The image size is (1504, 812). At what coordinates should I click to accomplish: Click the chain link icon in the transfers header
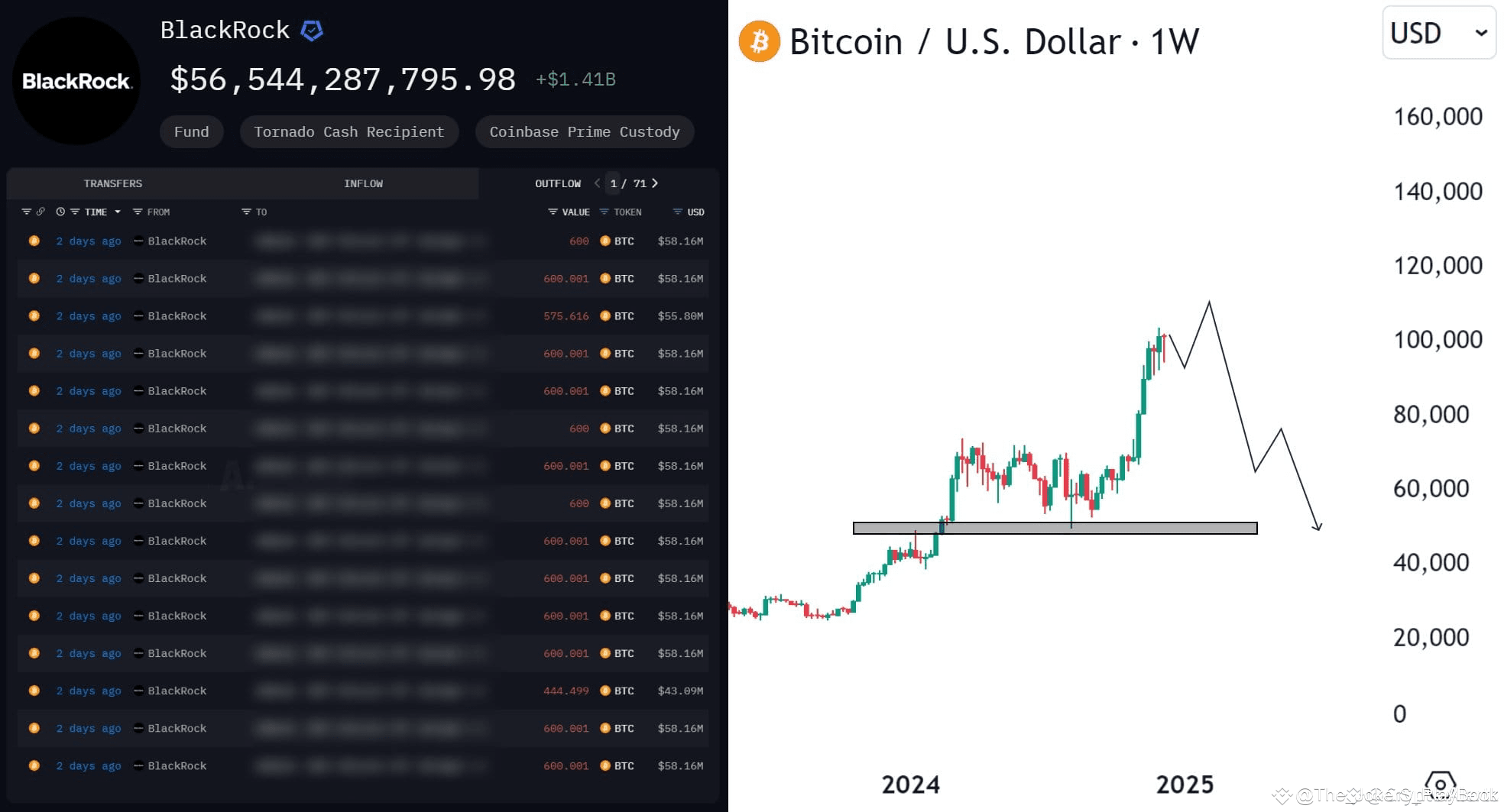point(40,212)
